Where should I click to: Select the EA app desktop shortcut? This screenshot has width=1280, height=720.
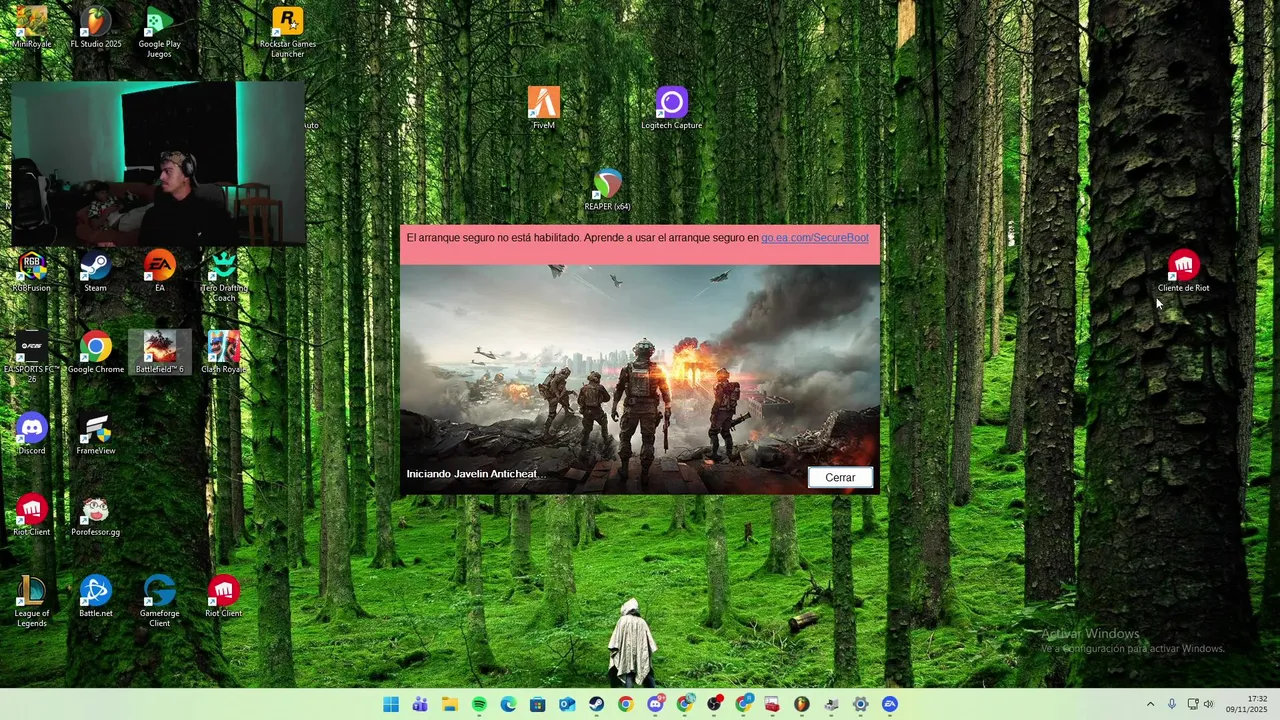tap(160, 272)
